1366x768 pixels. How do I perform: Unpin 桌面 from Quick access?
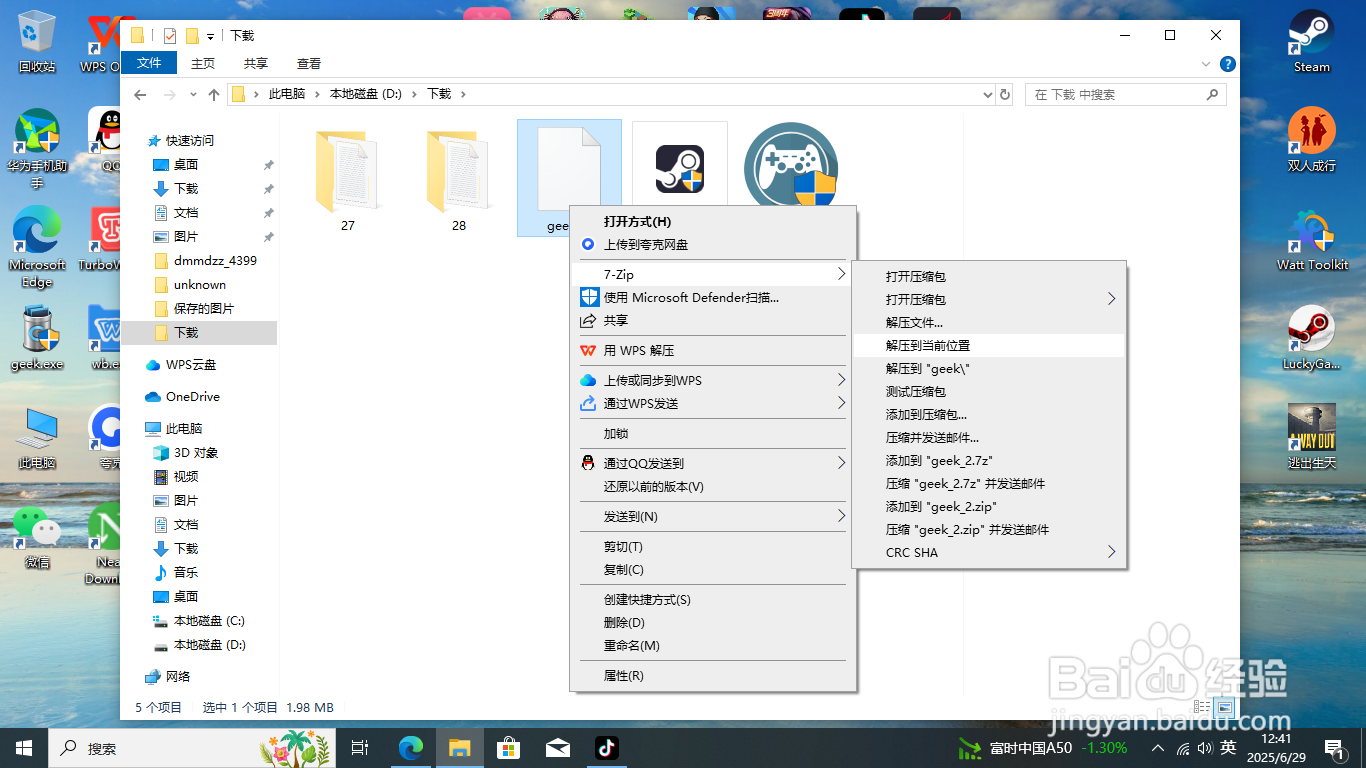click(x=269, y=164)
